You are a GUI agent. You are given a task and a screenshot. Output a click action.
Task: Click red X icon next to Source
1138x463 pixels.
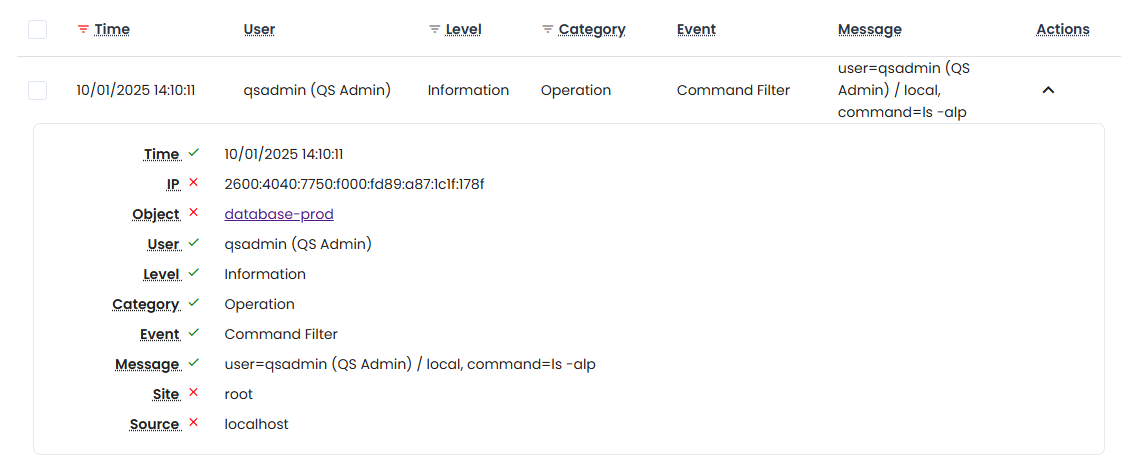click(194, 423)
